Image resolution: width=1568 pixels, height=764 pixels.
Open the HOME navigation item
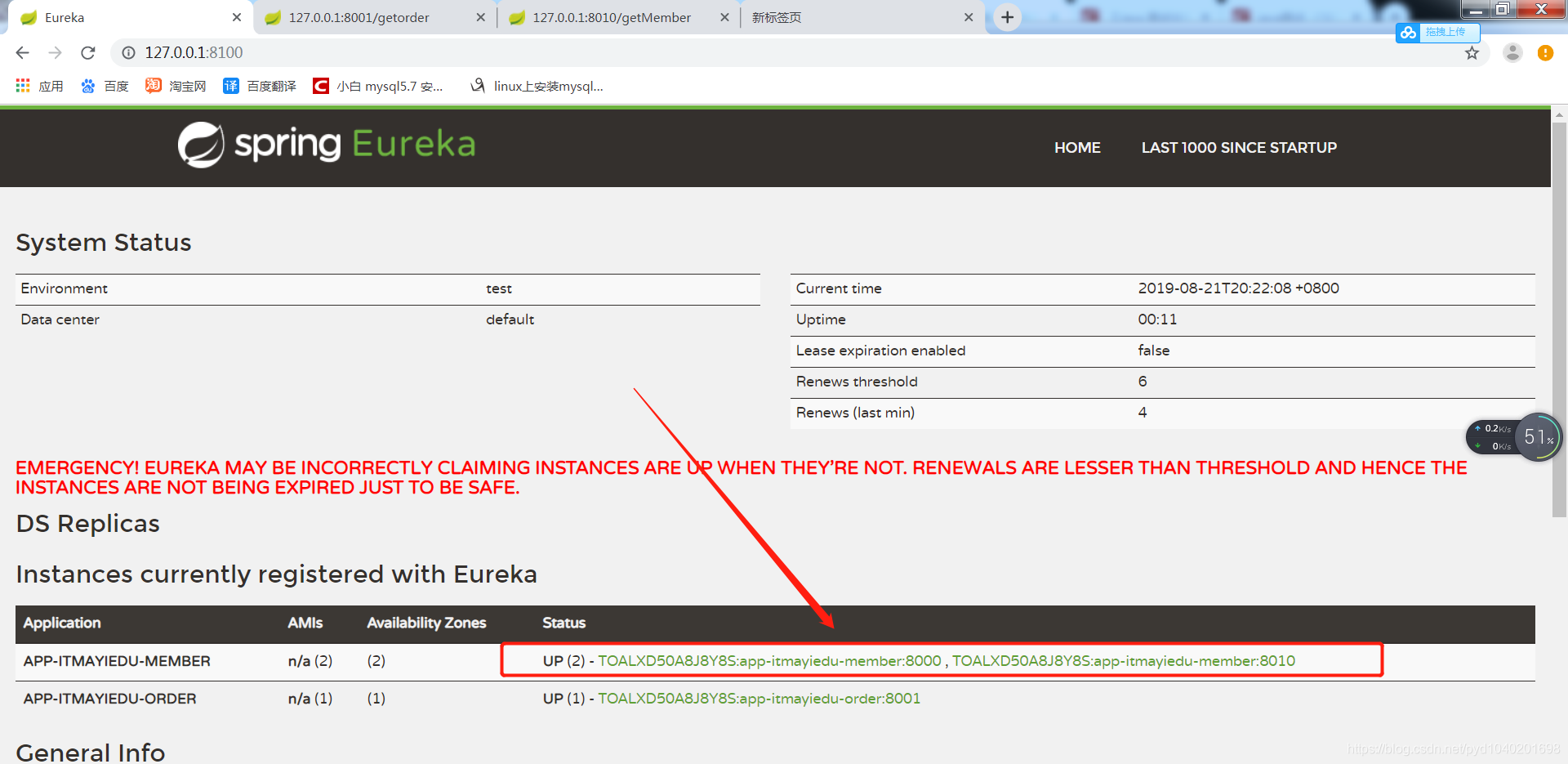point(1077,148)
